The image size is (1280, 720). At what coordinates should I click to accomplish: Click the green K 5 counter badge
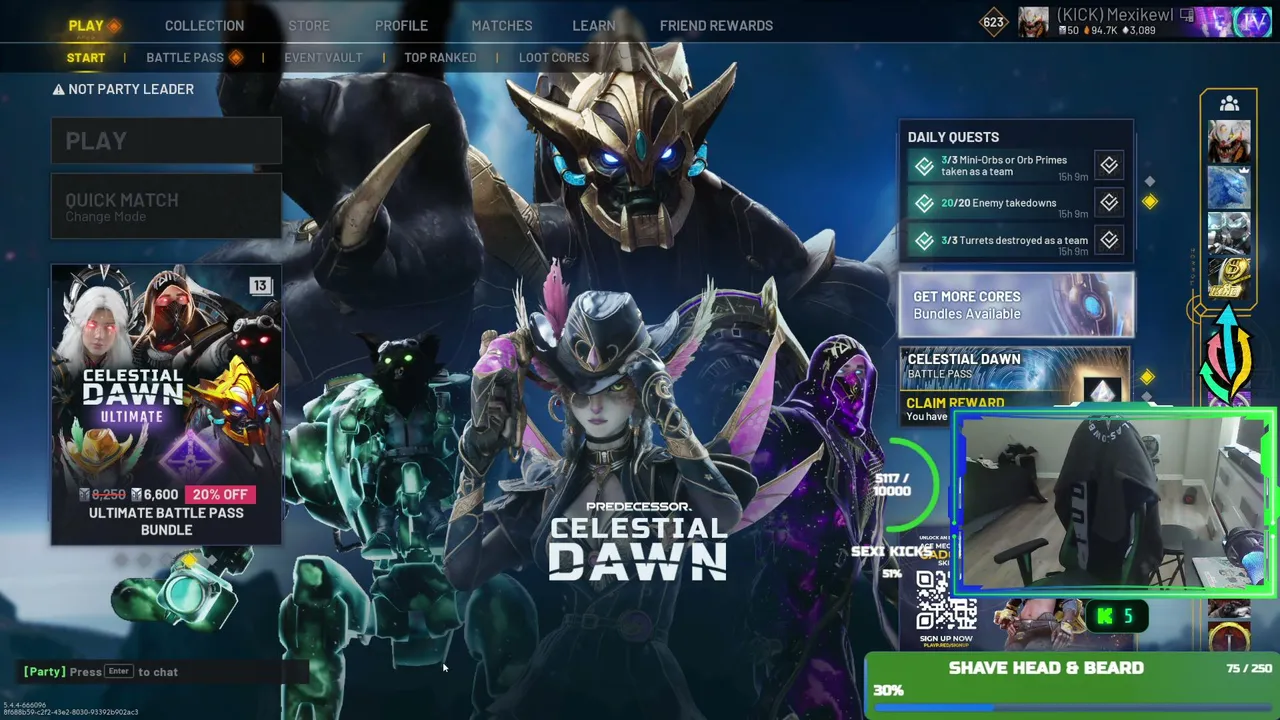1115,616
